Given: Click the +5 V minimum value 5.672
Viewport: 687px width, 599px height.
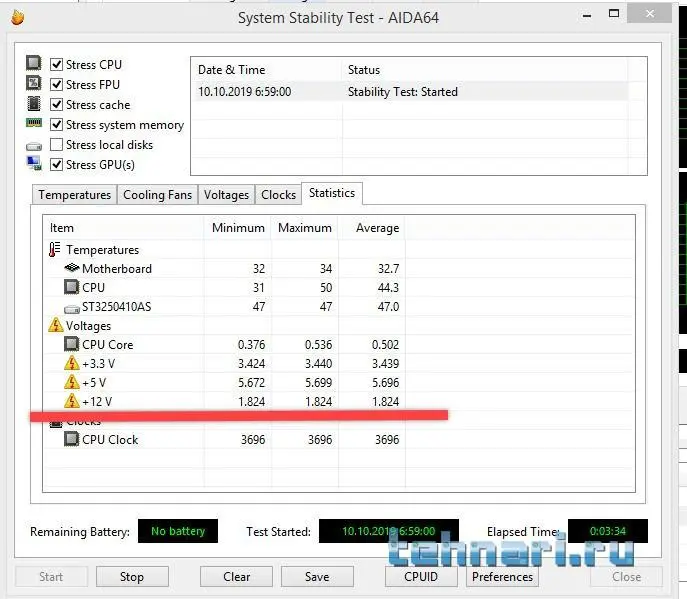Looking at the screenshot, I should [251, 383].
